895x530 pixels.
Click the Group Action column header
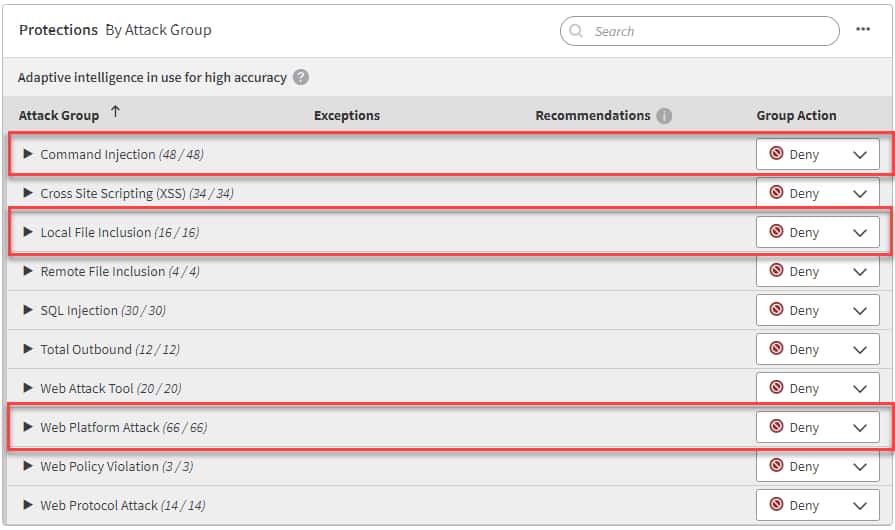tap(796, 116)
